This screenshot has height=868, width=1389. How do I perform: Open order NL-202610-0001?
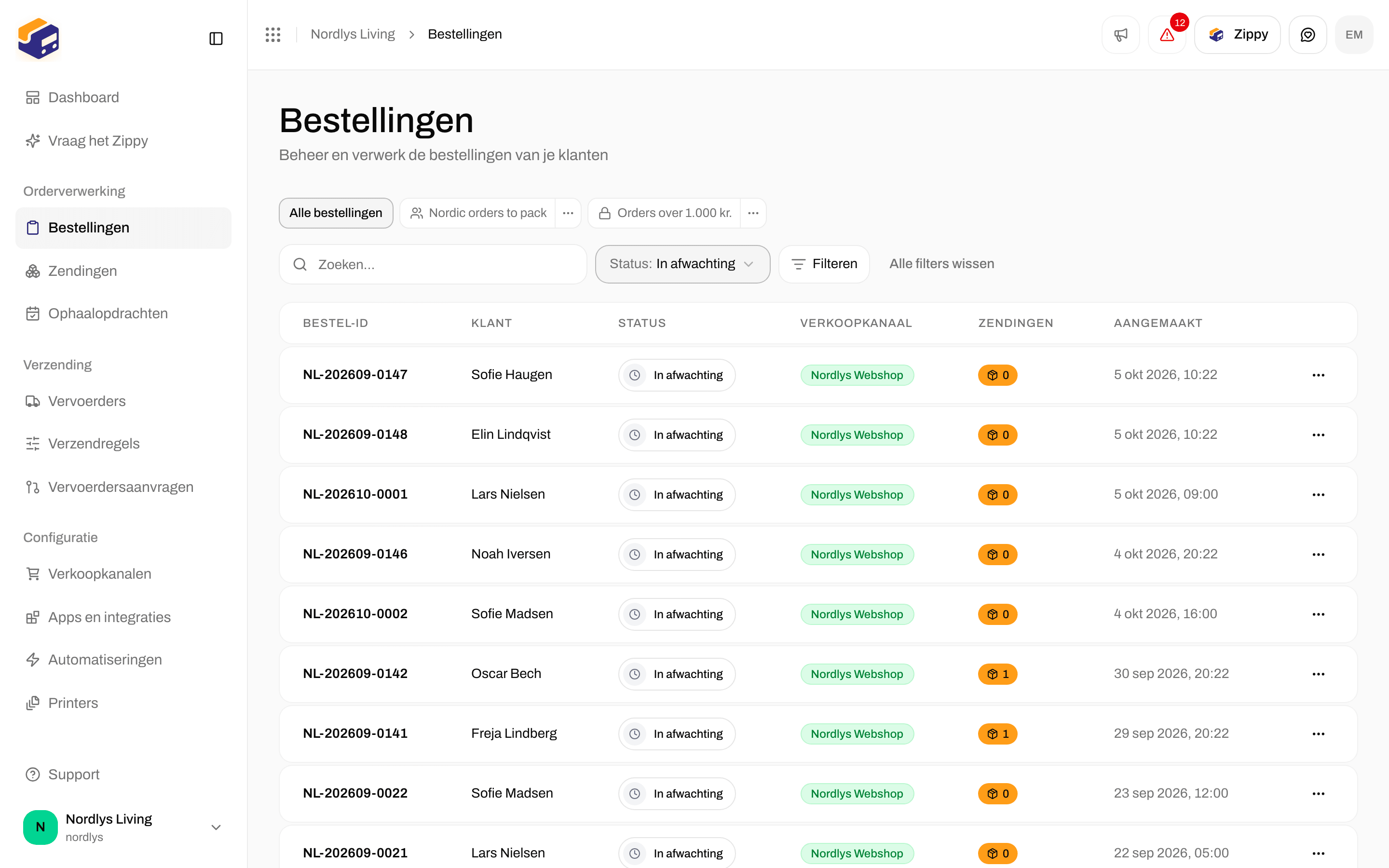point(355,494)
